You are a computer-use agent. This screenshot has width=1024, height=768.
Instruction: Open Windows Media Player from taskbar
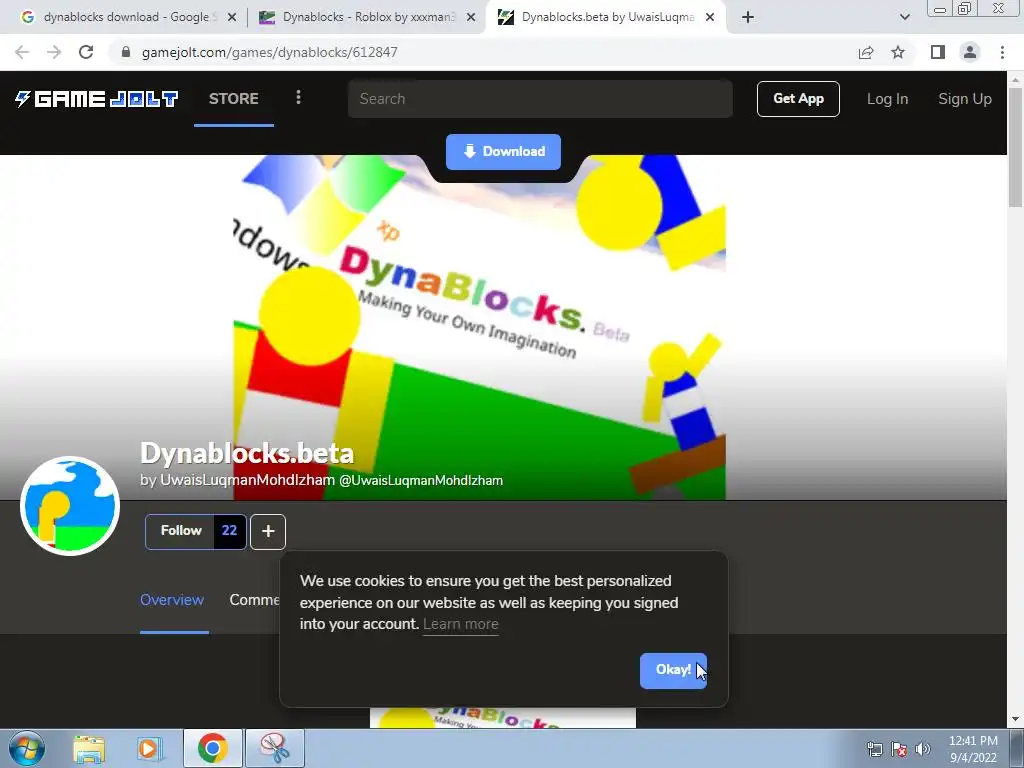click(x=149, y=748)
